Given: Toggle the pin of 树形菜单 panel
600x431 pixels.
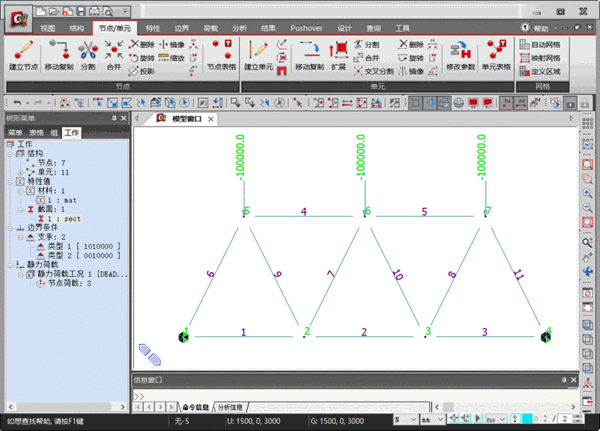Looking at the screenshot, I should (114, 118).
